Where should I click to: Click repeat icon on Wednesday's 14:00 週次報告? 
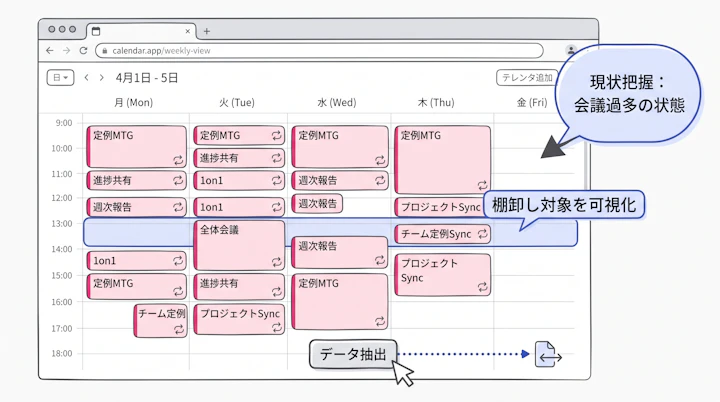[380, 260]
